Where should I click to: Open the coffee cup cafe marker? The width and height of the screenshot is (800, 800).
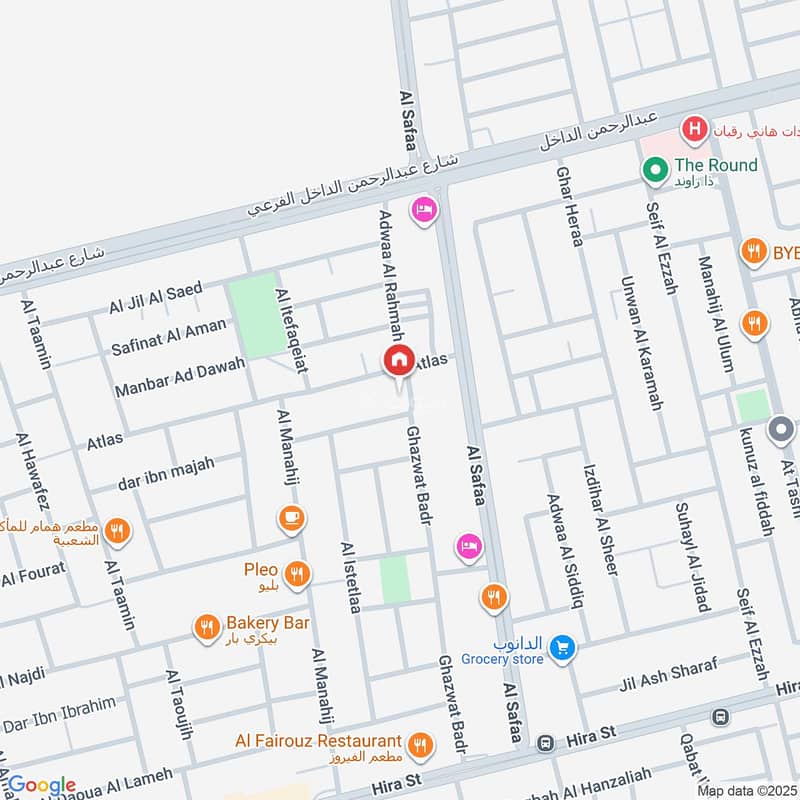292,519
